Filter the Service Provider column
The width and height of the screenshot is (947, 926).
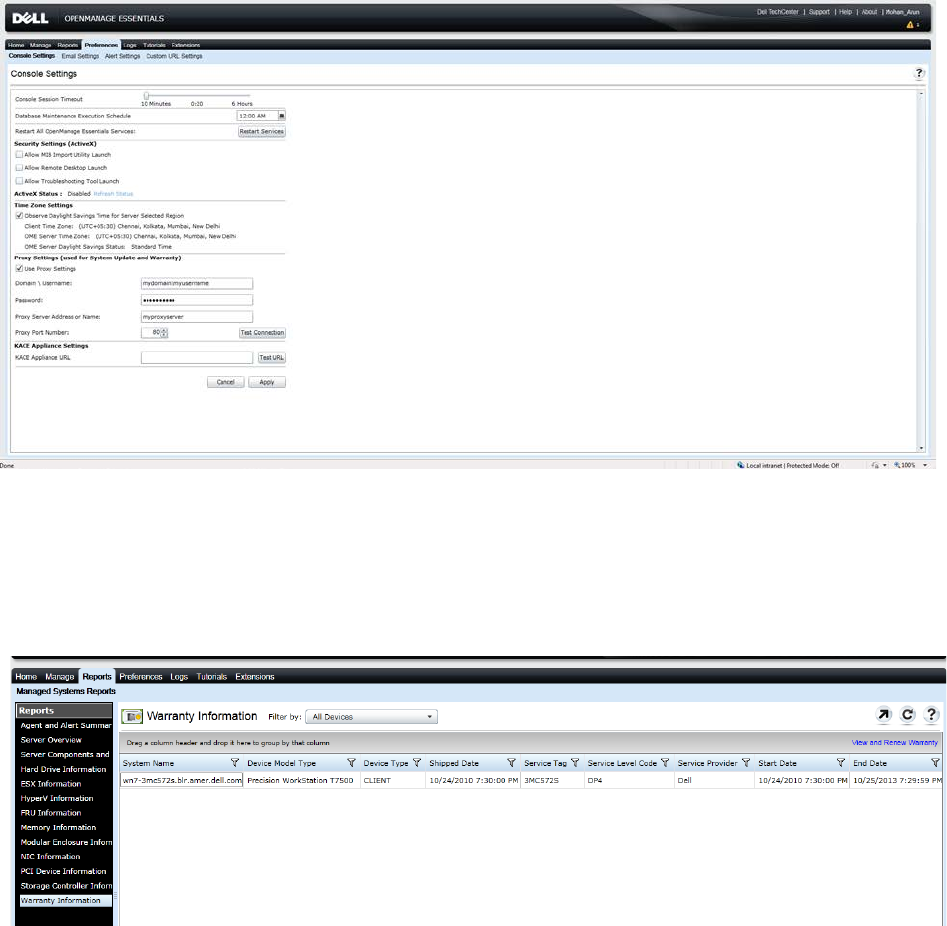746,763
